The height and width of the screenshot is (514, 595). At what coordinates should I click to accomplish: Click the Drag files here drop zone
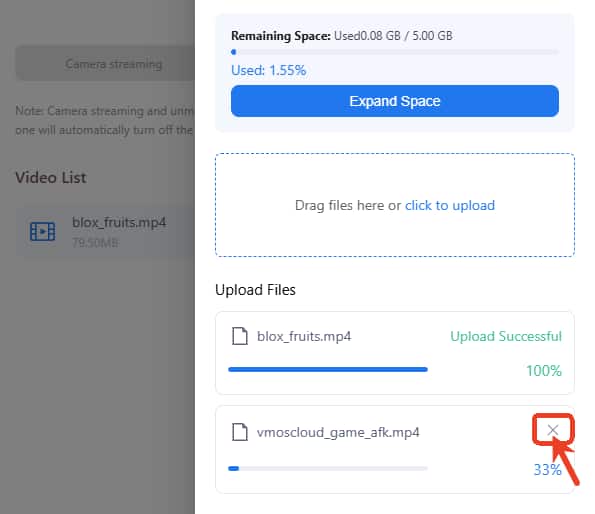point(395,205)
